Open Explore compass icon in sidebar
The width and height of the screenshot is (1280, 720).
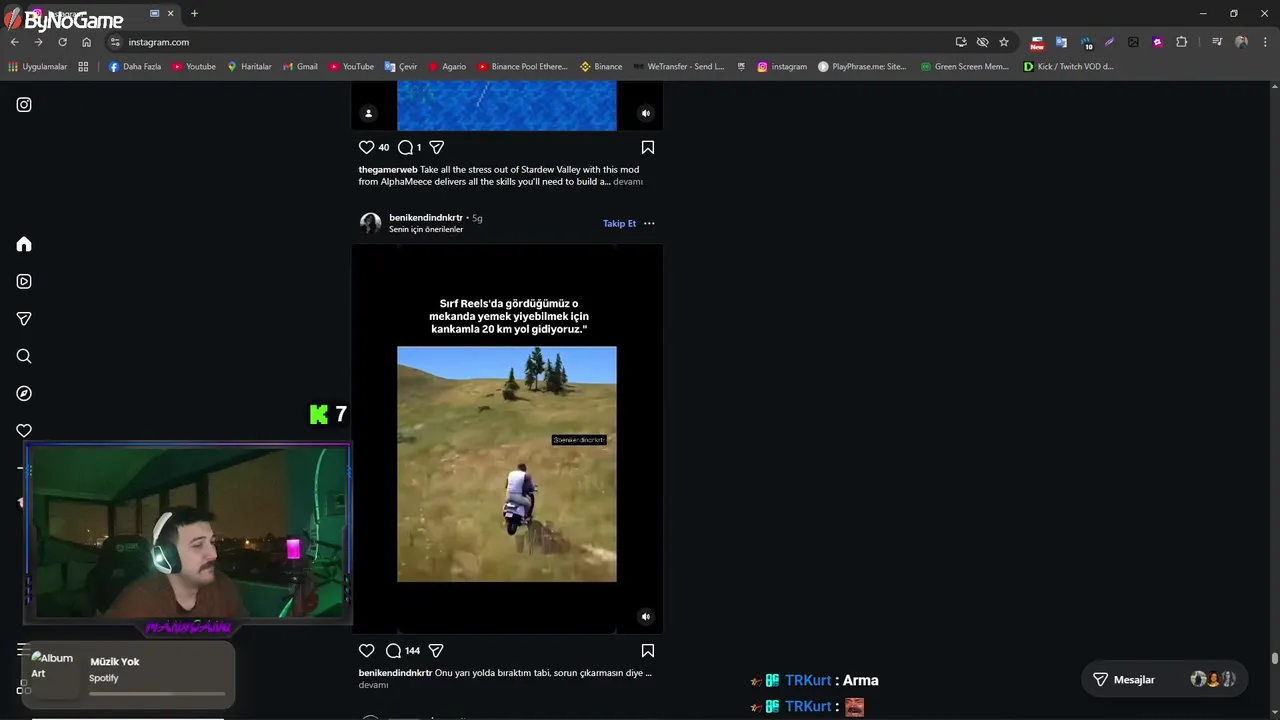24,394
